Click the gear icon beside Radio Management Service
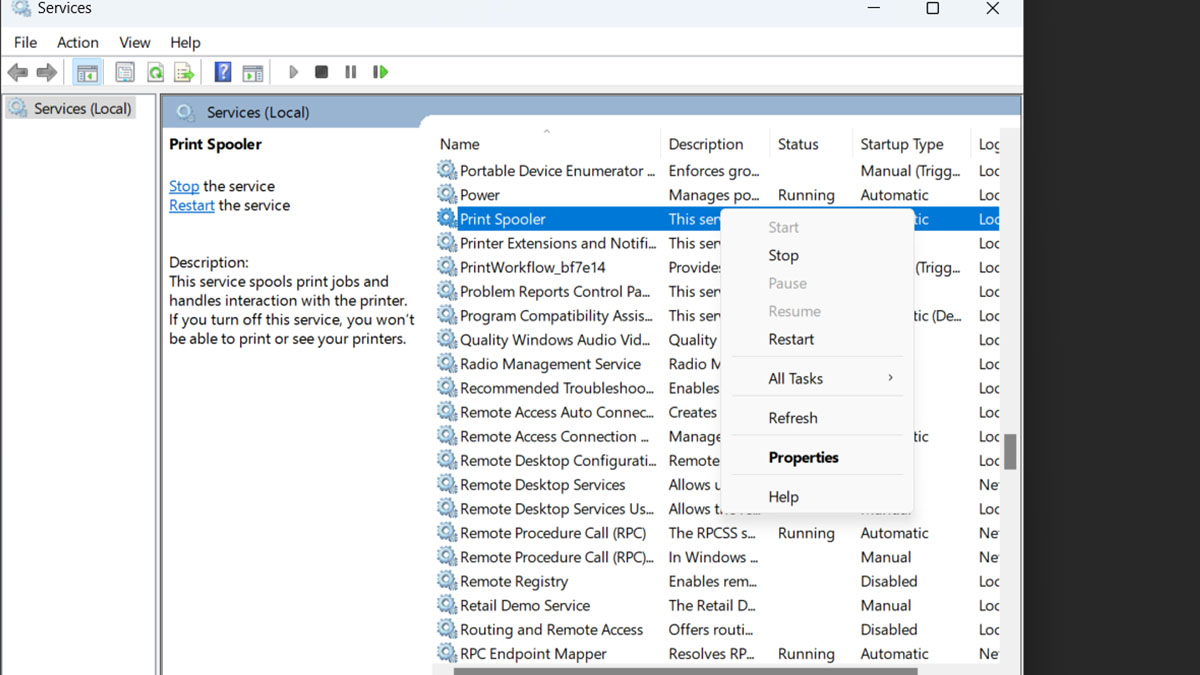This screenshot has height=675, width=1200. 447,363
